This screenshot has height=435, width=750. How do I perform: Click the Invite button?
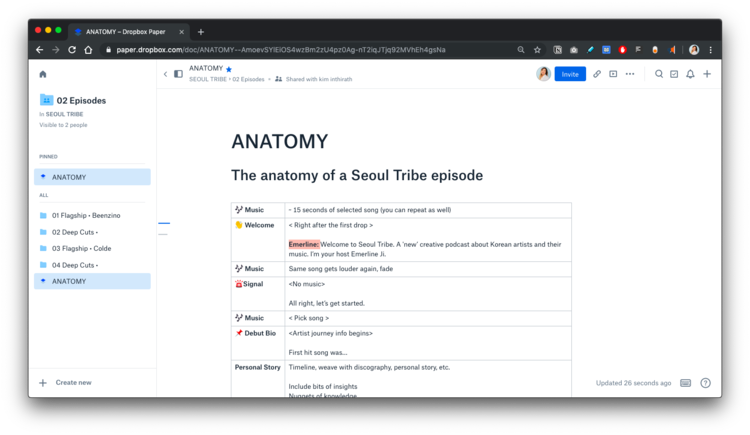[570, 74]
